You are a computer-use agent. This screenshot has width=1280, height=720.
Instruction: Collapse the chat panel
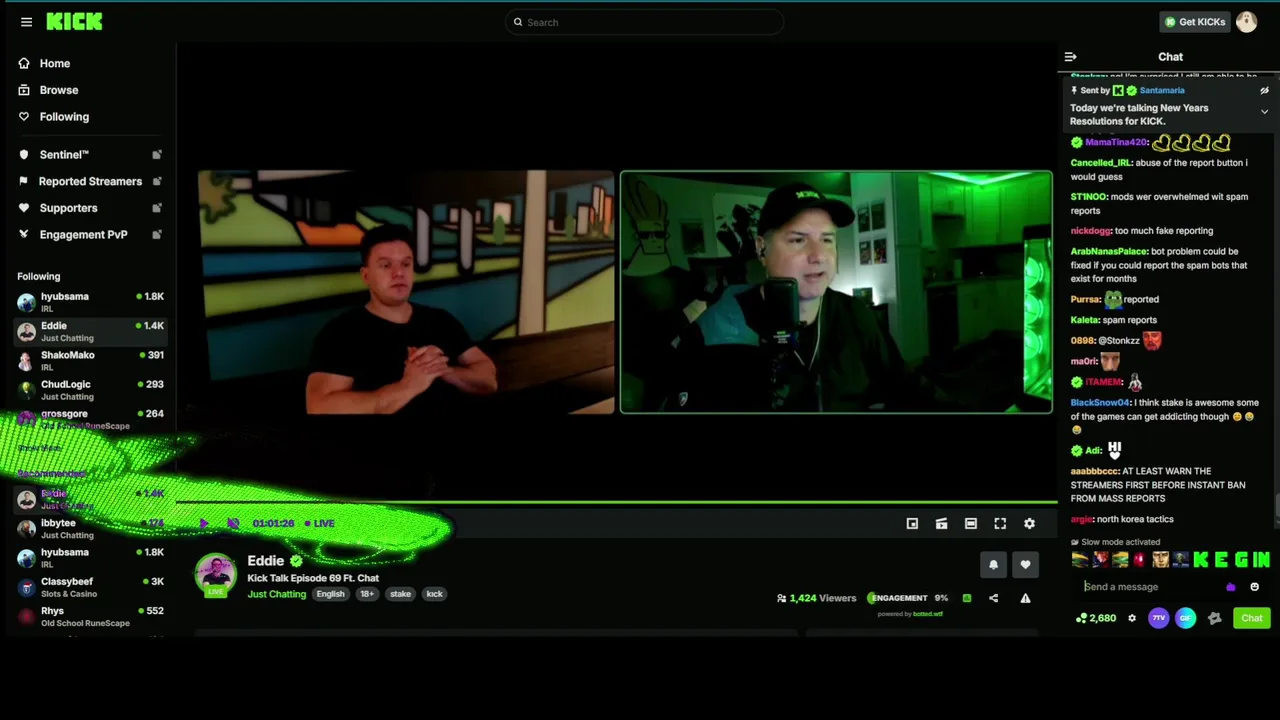click(x=1070, y=57)
